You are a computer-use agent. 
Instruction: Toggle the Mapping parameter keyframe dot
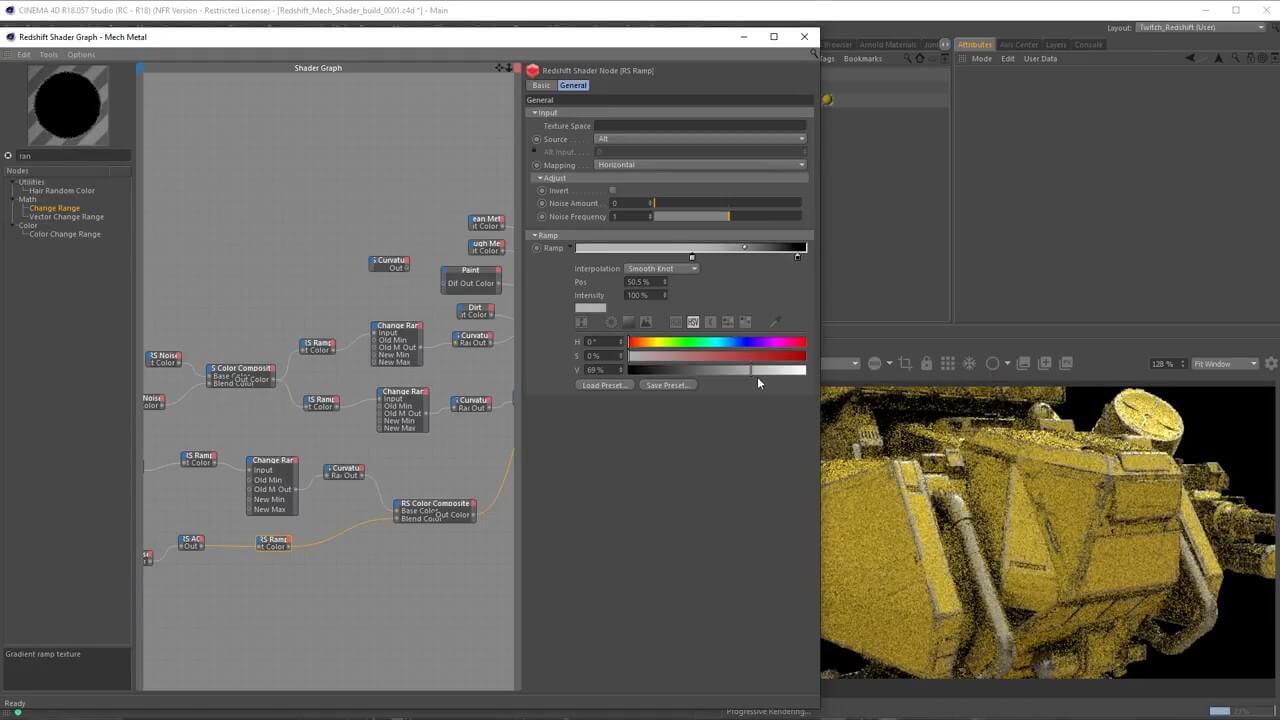pyautogui.click(x=537, y=165)
